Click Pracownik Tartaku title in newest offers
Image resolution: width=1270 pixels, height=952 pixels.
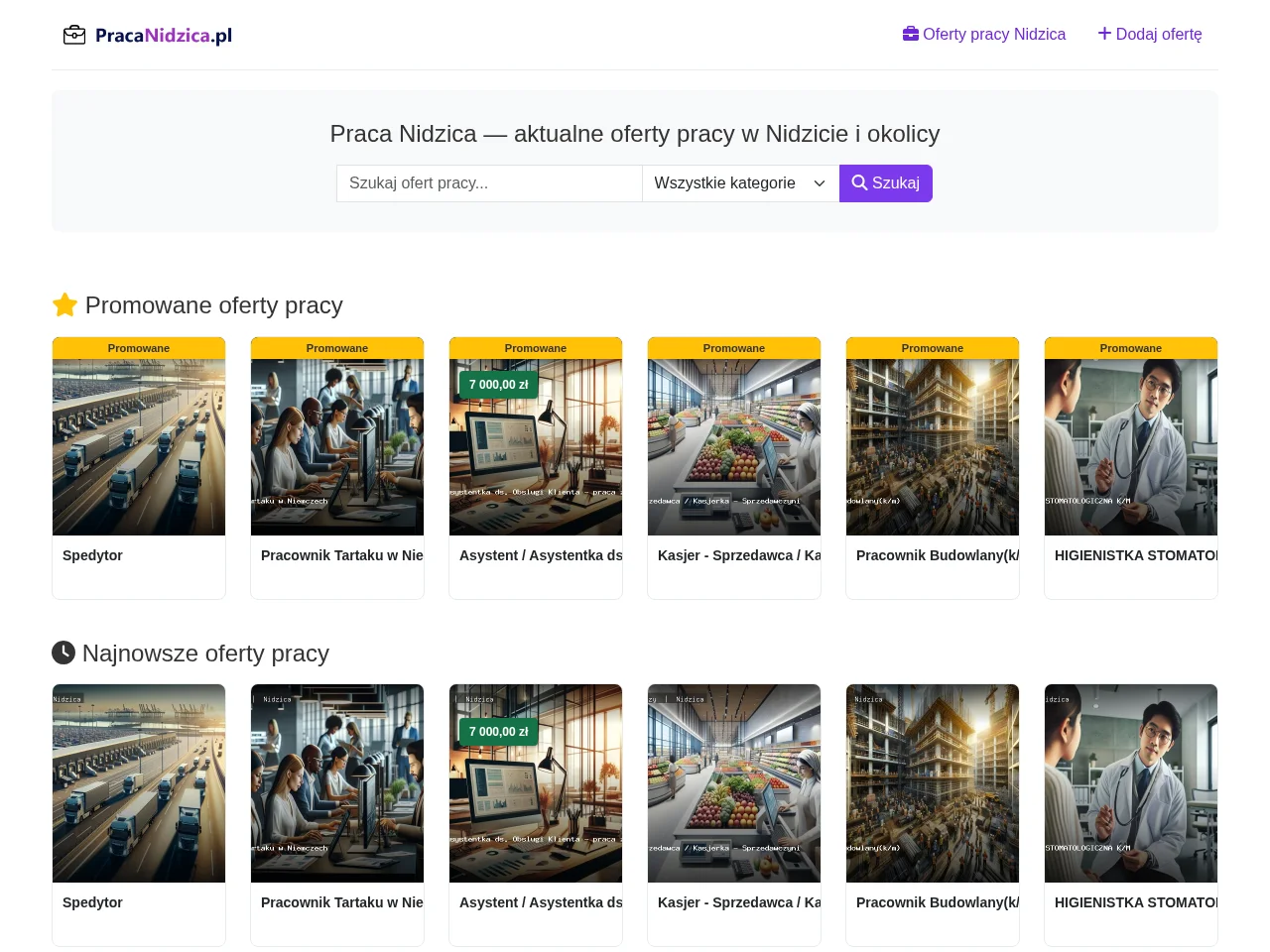(342, 902)
